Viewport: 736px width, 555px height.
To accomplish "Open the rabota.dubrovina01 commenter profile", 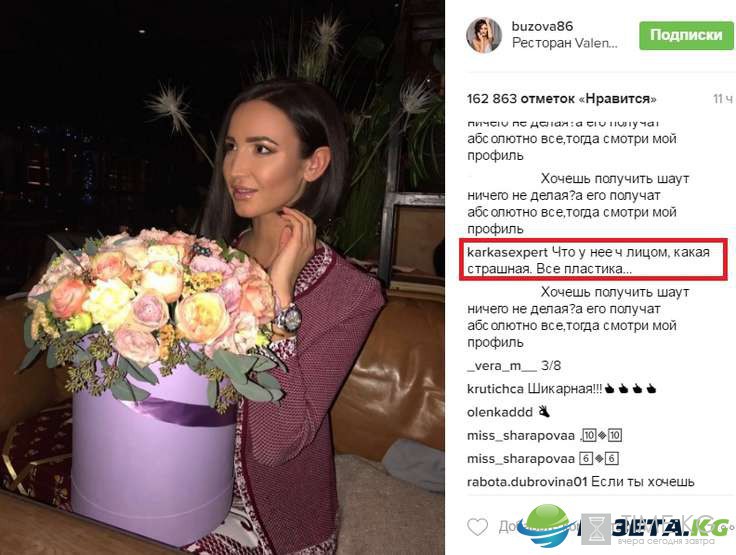I will (x=527, y=482).
